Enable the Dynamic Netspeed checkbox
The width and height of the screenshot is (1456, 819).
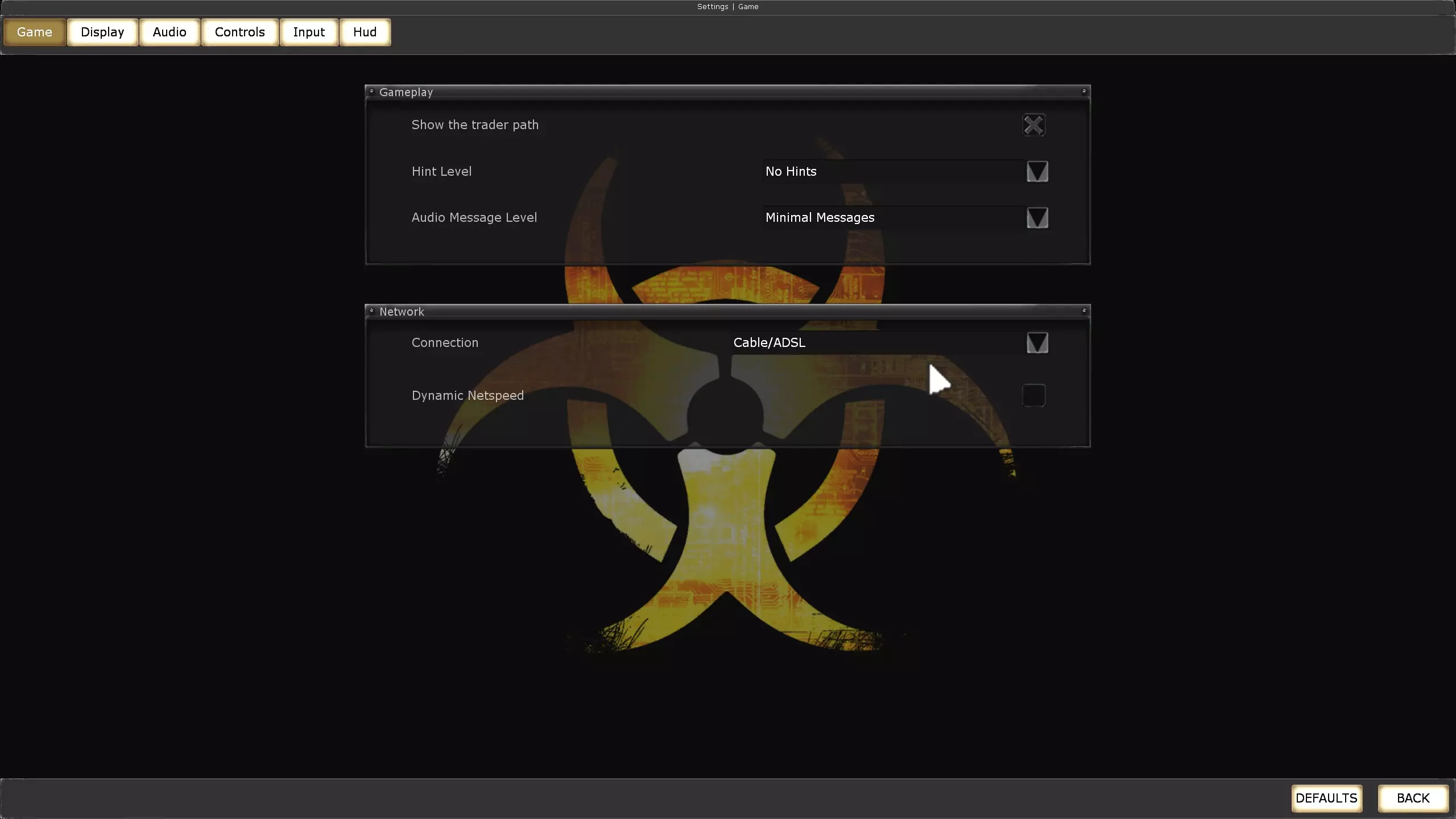(x=1033, y=395)
